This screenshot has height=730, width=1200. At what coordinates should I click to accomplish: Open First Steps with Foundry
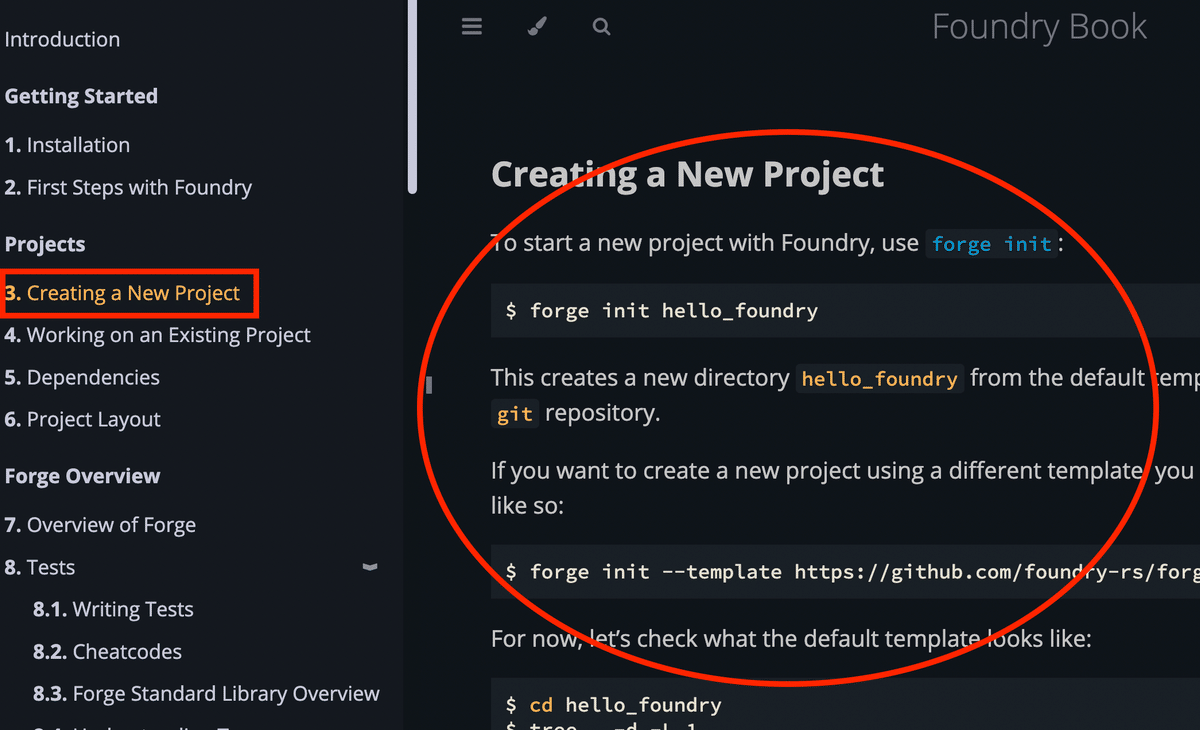coord(128,187)
